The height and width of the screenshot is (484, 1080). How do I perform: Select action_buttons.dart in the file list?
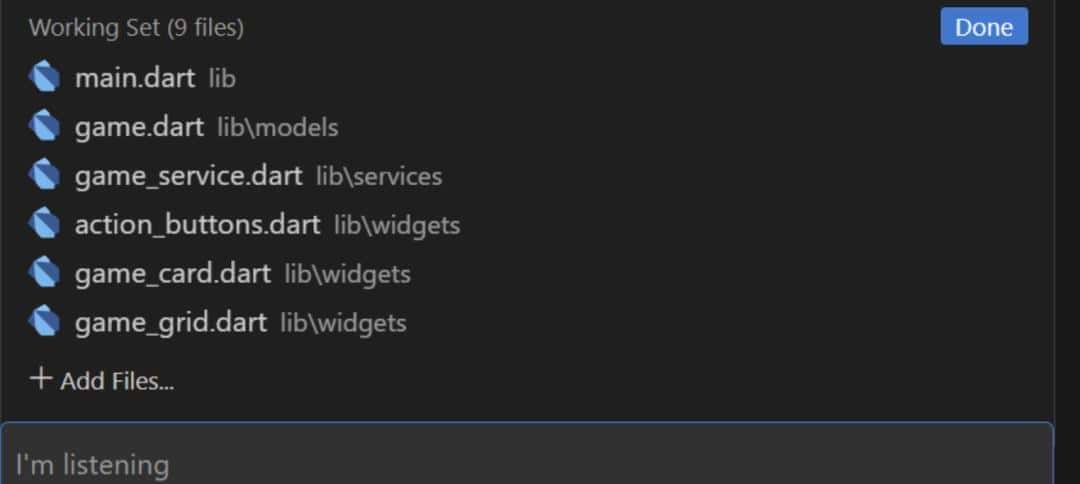[x=197, y=224]
